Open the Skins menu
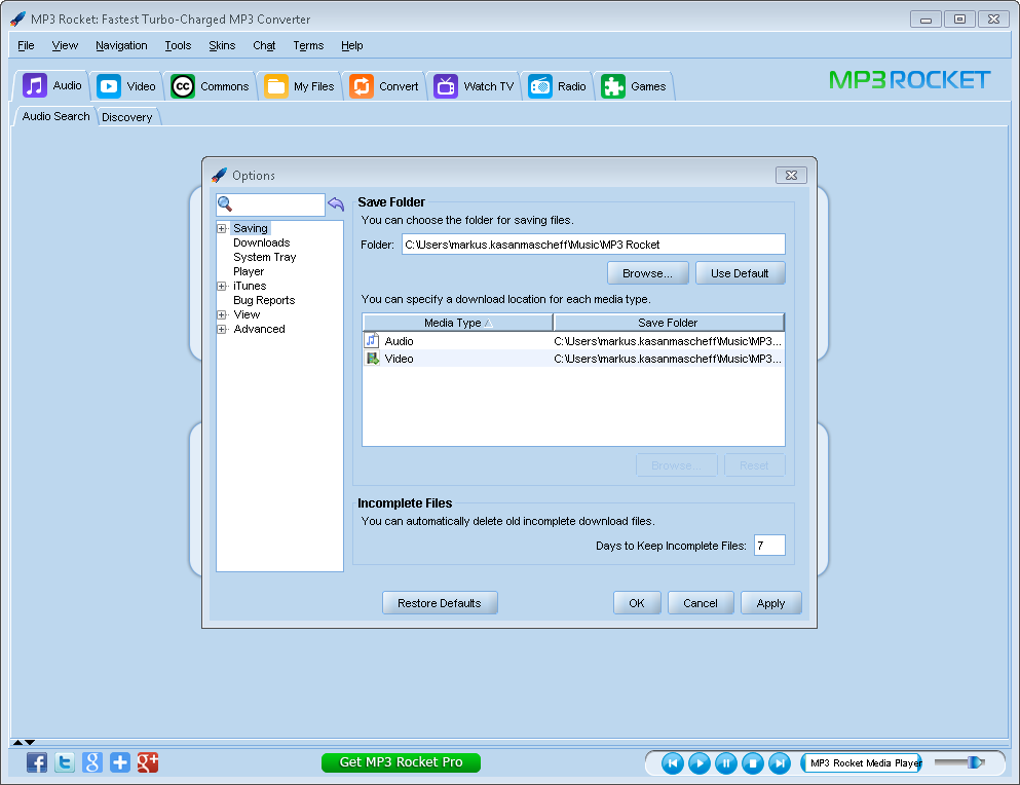The height and width of the screenshot is (785, 1020). [x=222, y=46]
